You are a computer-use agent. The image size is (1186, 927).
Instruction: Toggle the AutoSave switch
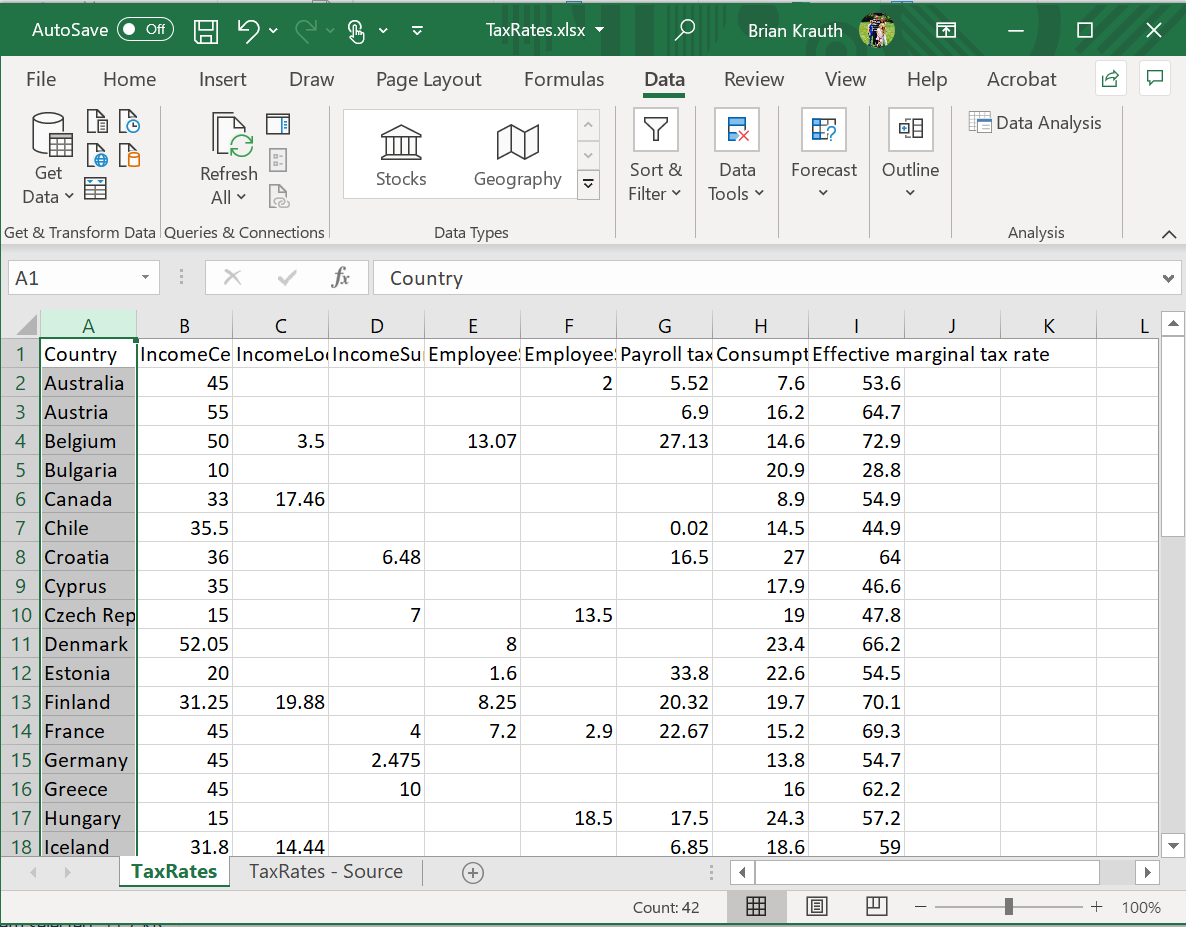pyautogui.click(x=145, y=30)
